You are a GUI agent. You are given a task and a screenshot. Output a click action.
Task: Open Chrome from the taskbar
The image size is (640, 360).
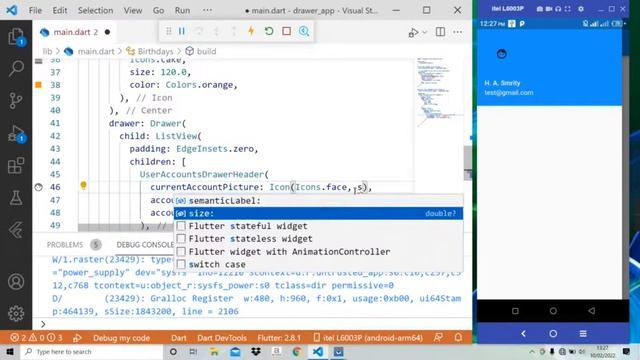click(297, 351)
